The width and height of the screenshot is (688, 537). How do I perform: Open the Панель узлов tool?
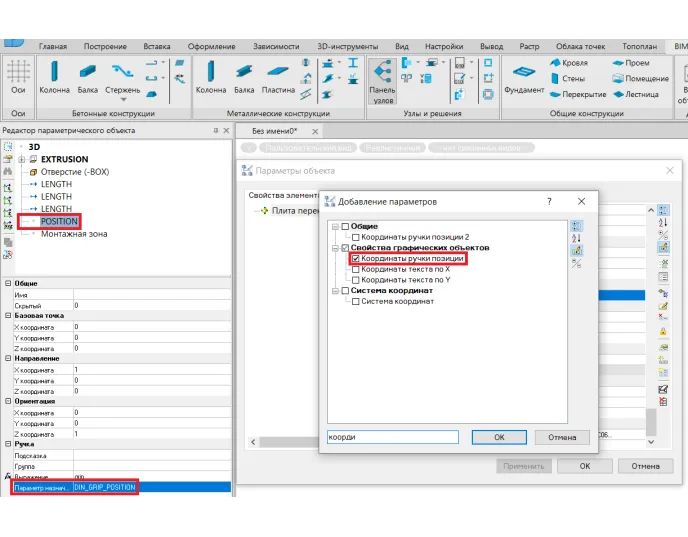pyautogui.click(x=383, y=82)
